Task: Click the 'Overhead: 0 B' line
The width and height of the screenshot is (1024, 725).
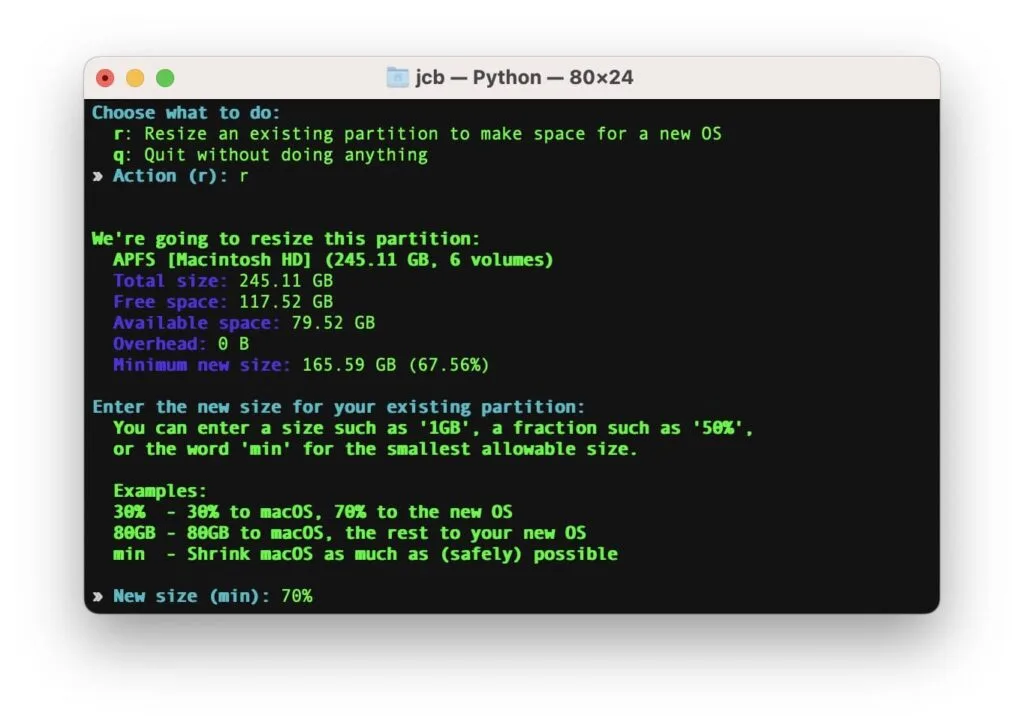Action: (180, 343)
